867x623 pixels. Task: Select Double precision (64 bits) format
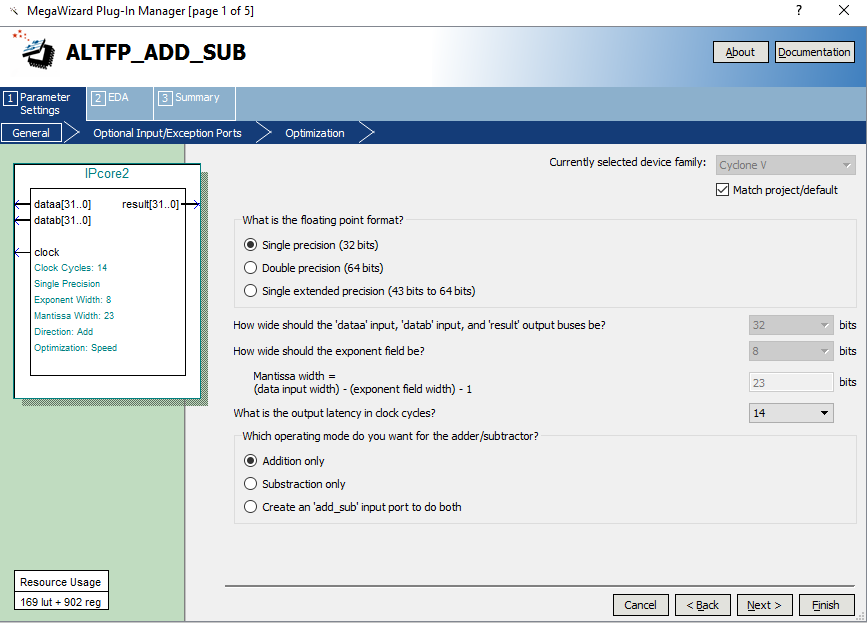[250, 268]
